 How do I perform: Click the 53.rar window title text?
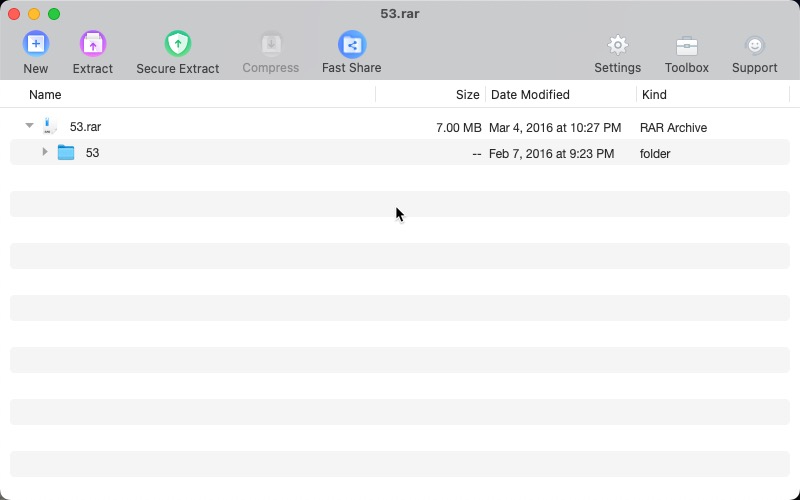(400, 14)
